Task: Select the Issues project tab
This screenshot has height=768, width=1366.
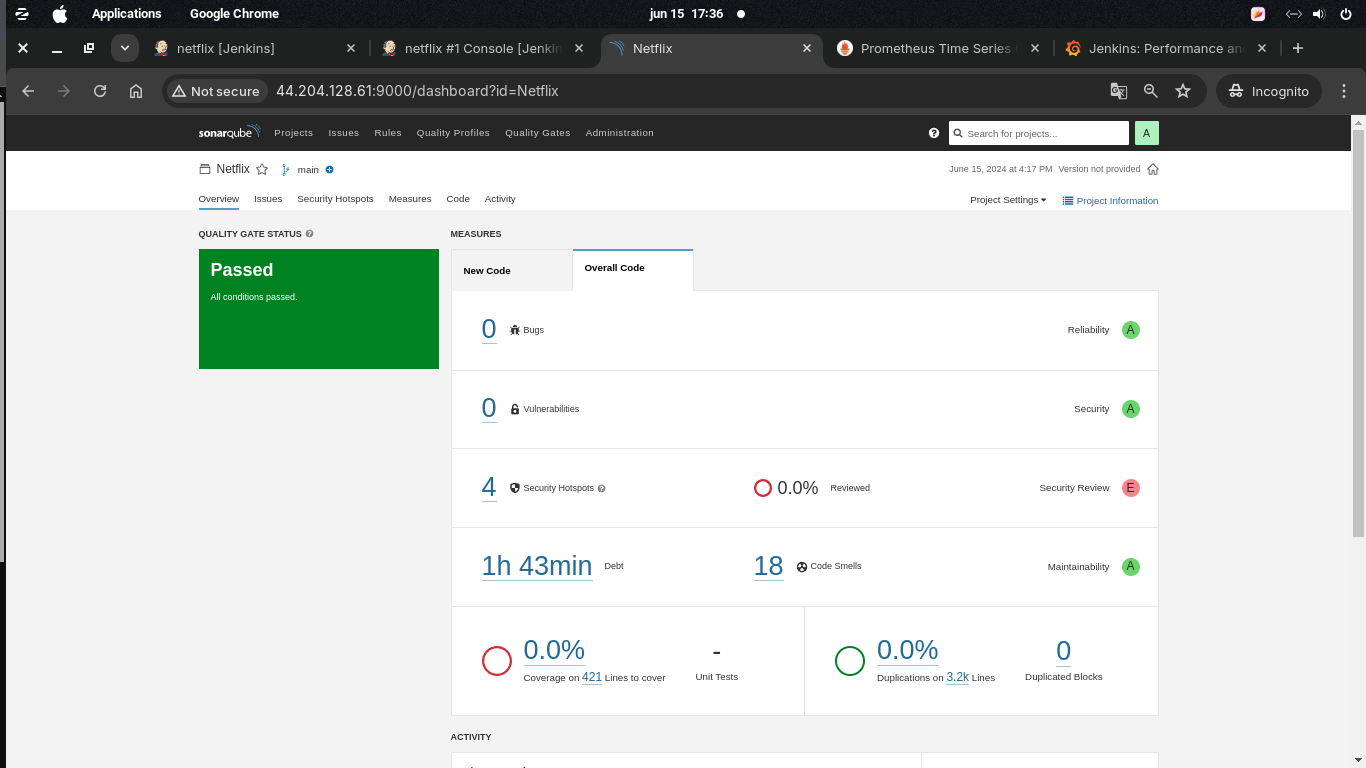Action: pos(268,199)
